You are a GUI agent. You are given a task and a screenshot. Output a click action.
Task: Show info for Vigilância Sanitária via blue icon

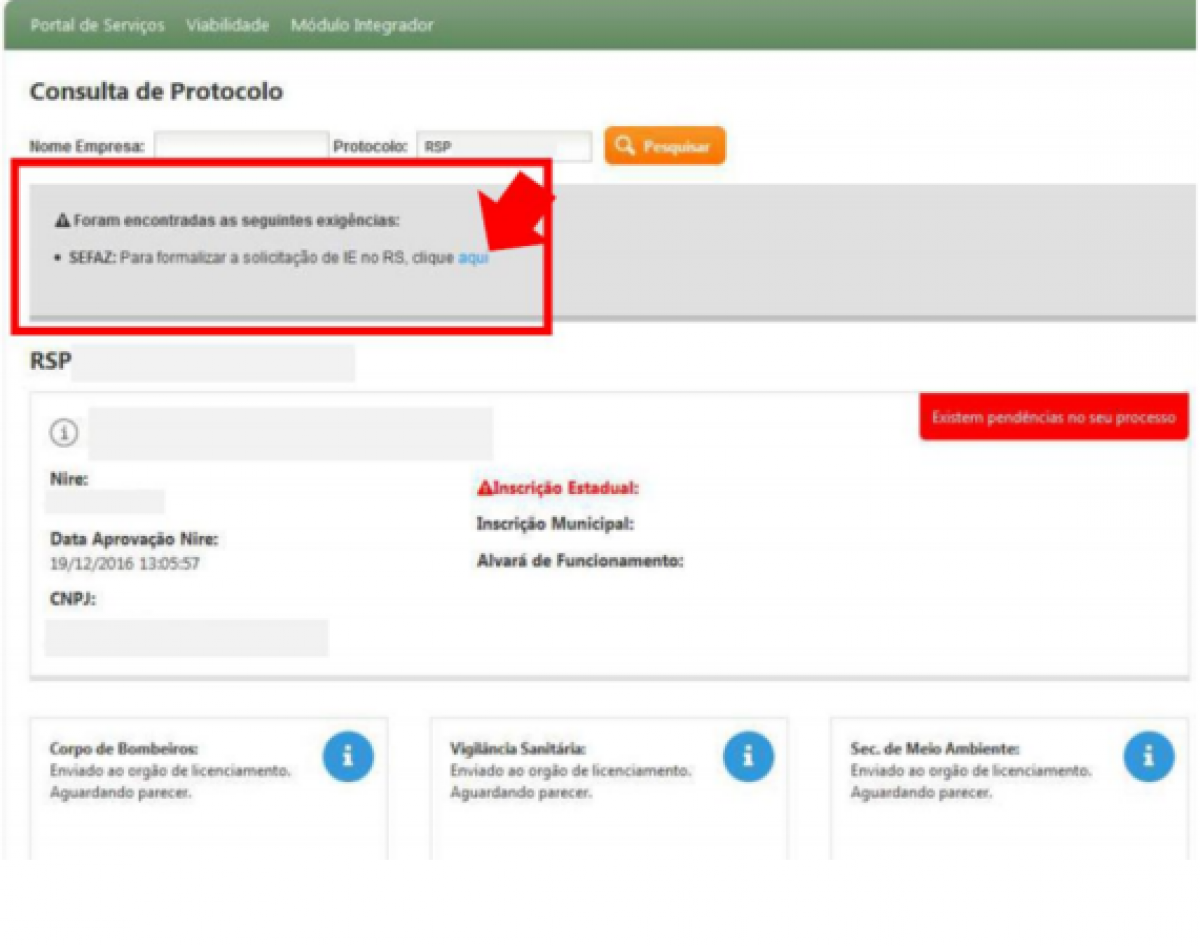748,756
